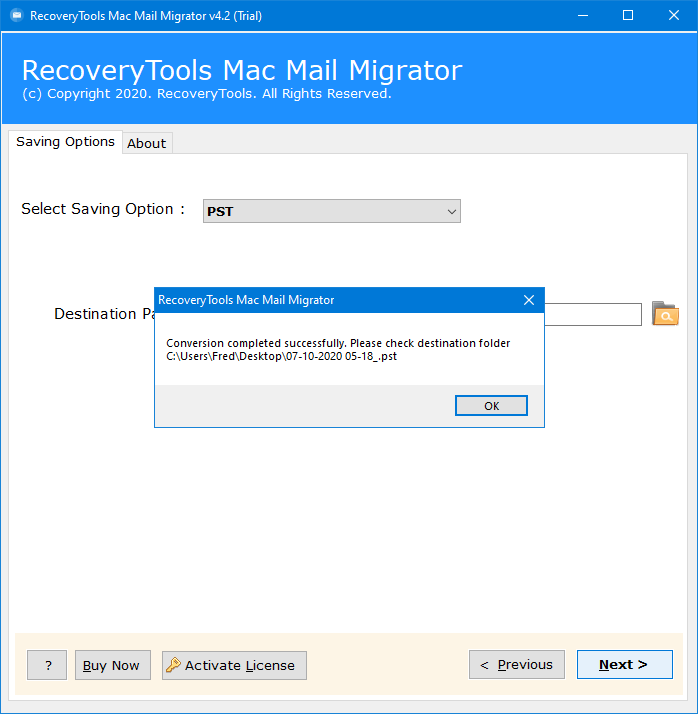Viewport: 698px width, 714px height.
Task: Click the help question mark button
Action: tap(47, 665)
